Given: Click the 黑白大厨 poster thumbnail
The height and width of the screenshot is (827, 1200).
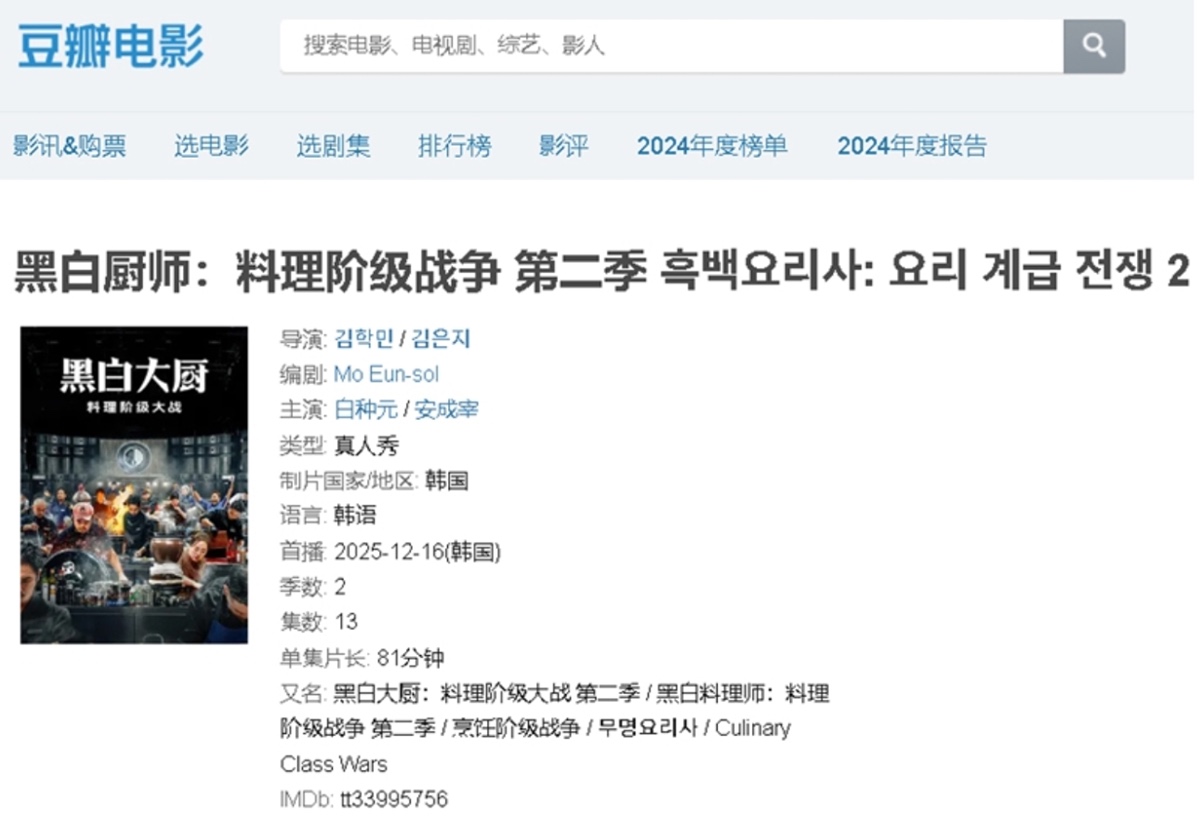Looking at the screenshot, I should coord(134,485).
